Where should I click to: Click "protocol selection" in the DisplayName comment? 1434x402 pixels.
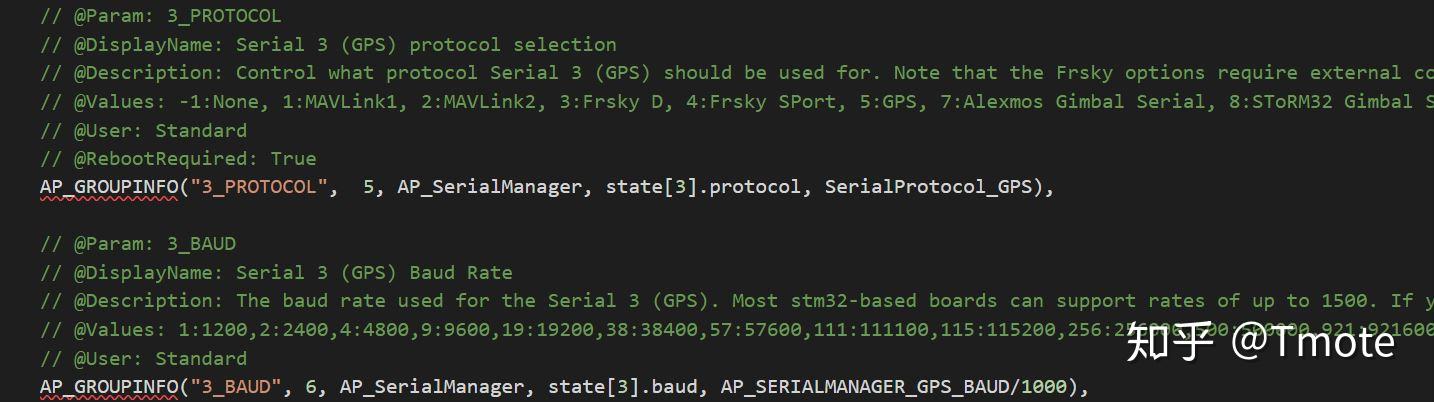[513, 45]
